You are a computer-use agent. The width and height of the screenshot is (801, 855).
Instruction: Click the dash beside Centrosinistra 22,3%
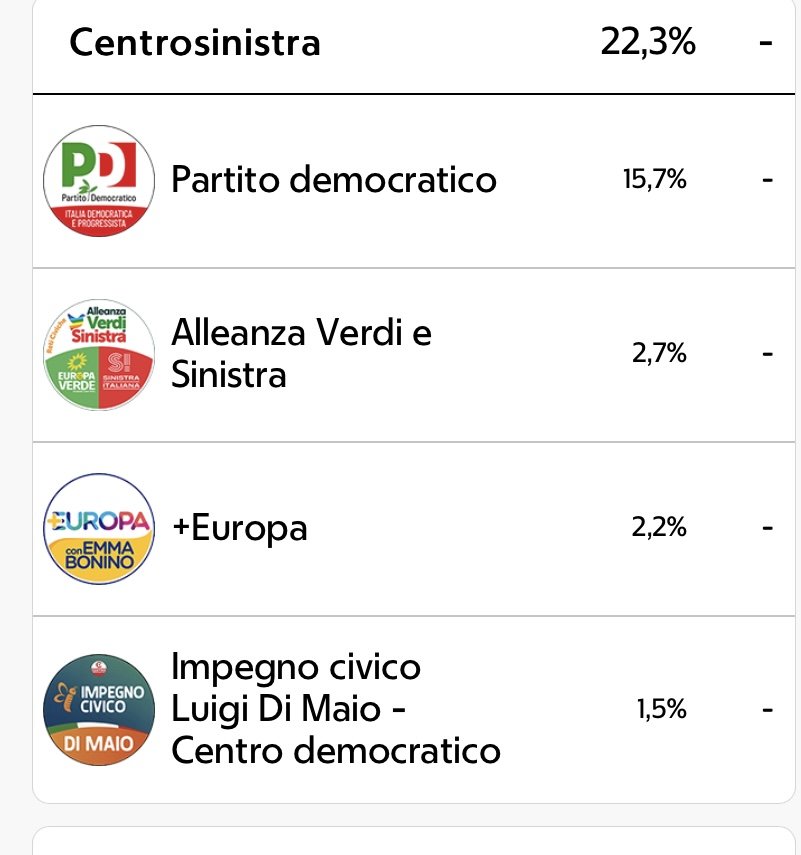[x=767, y=43]
